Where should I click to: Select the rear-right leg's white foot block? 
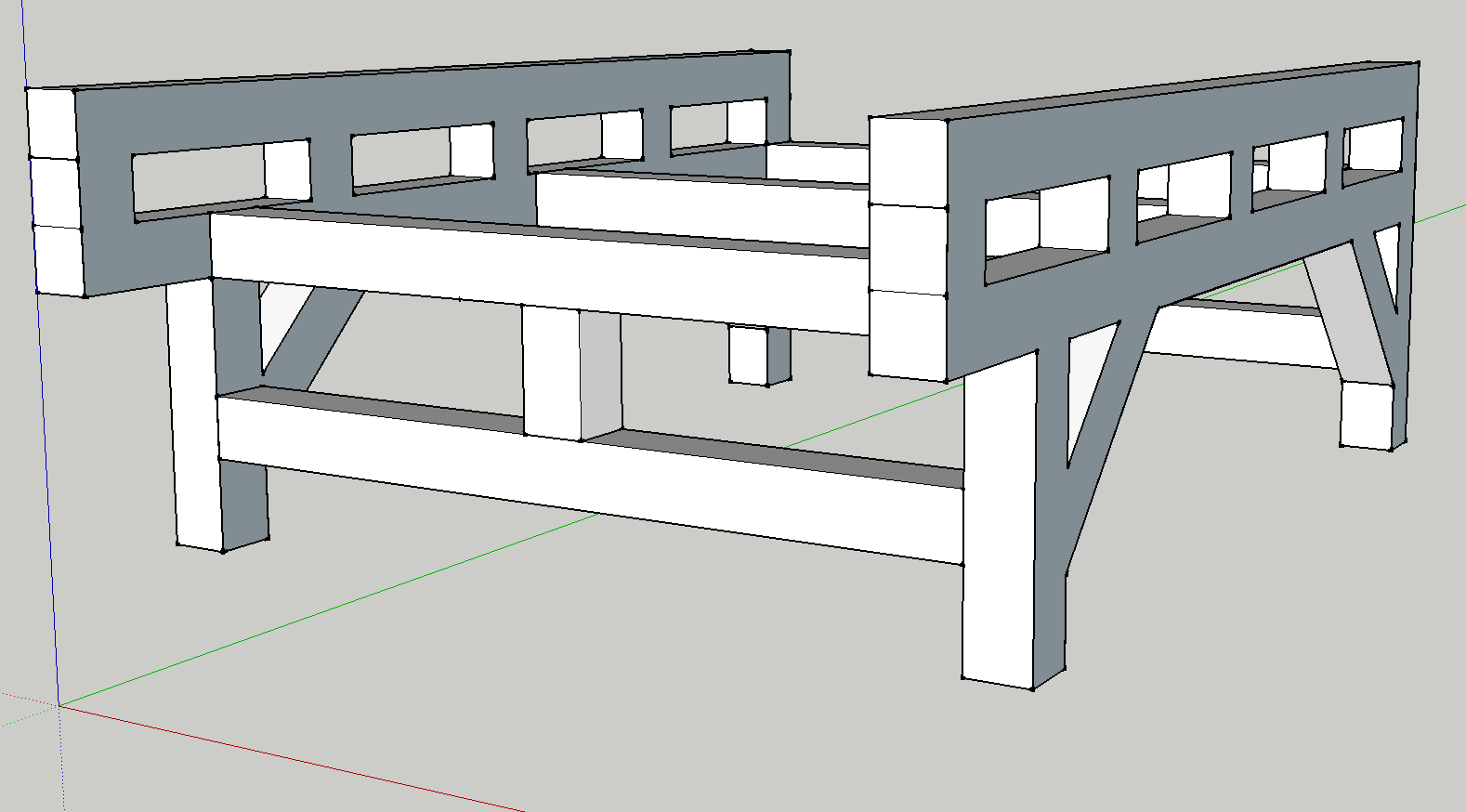pyautogui.click(x=1366, y=414)
